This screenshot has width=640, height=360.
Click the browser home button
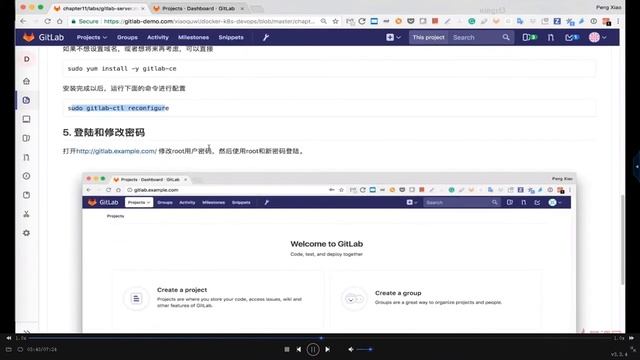coord(60,21)
